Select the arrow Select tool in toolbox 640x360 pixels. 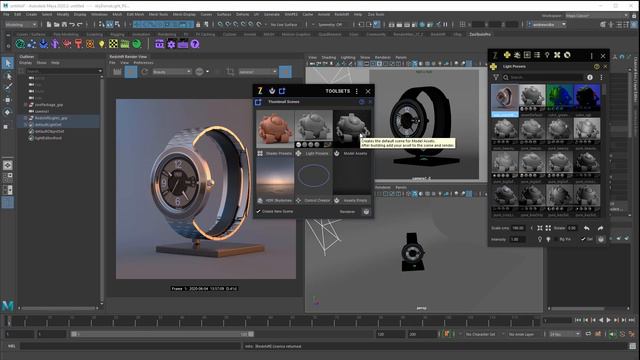coord(8,63)
